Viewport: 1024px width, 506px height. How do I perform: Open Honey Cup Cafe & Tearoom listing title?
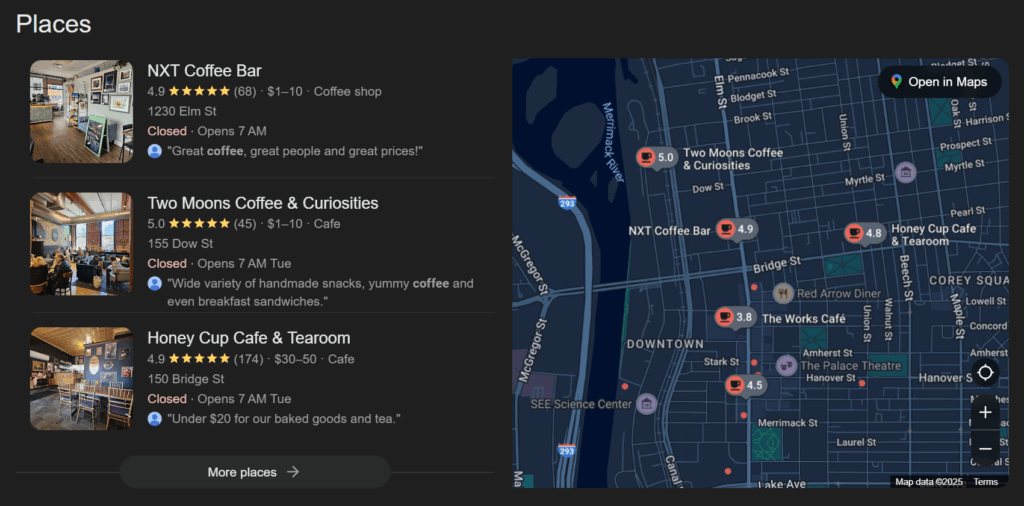(249, 338)
